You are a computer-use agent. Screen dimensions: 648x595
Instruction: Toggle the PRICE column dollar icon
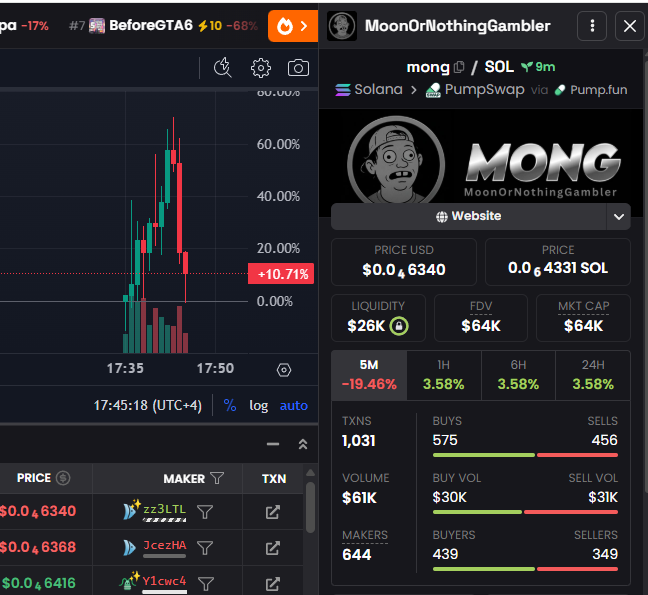tap(63, 478)
